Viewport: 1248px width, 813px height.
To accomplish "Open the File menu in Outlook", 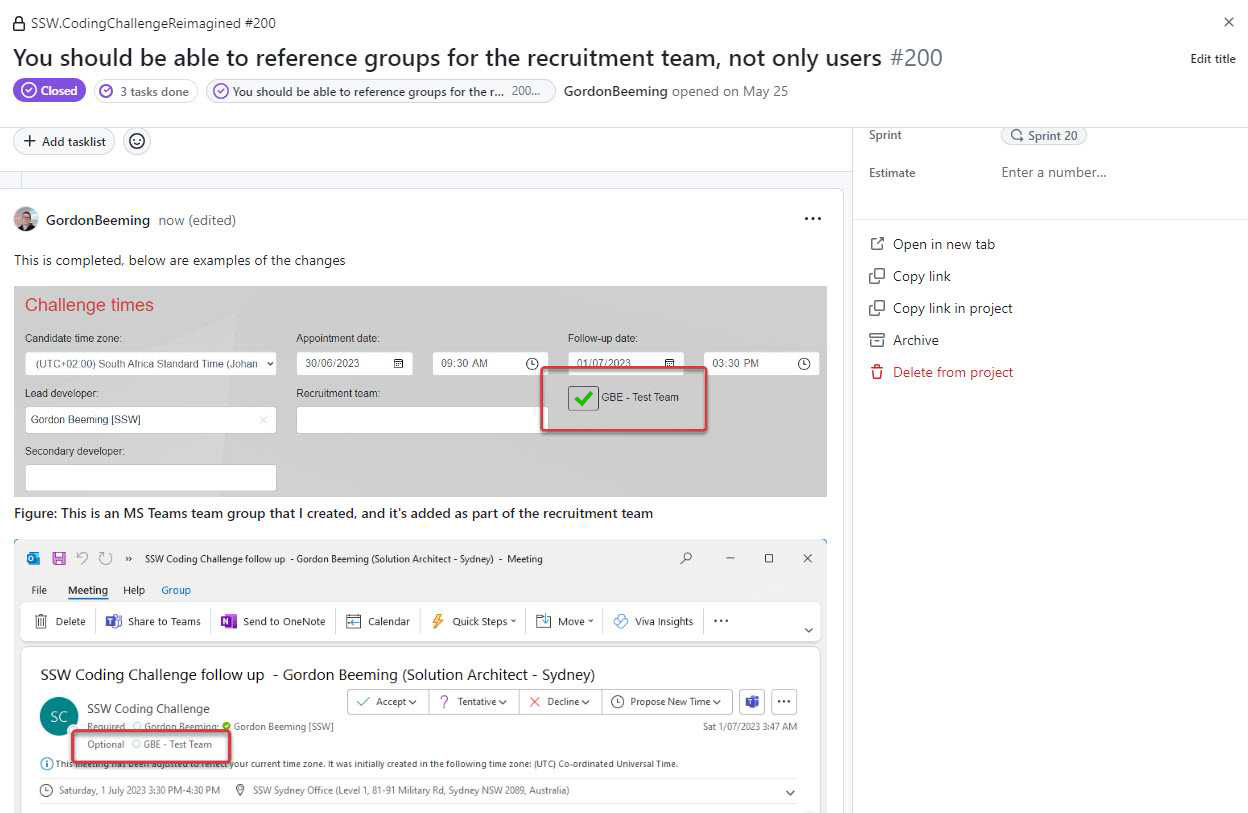I will coord(39,590).
